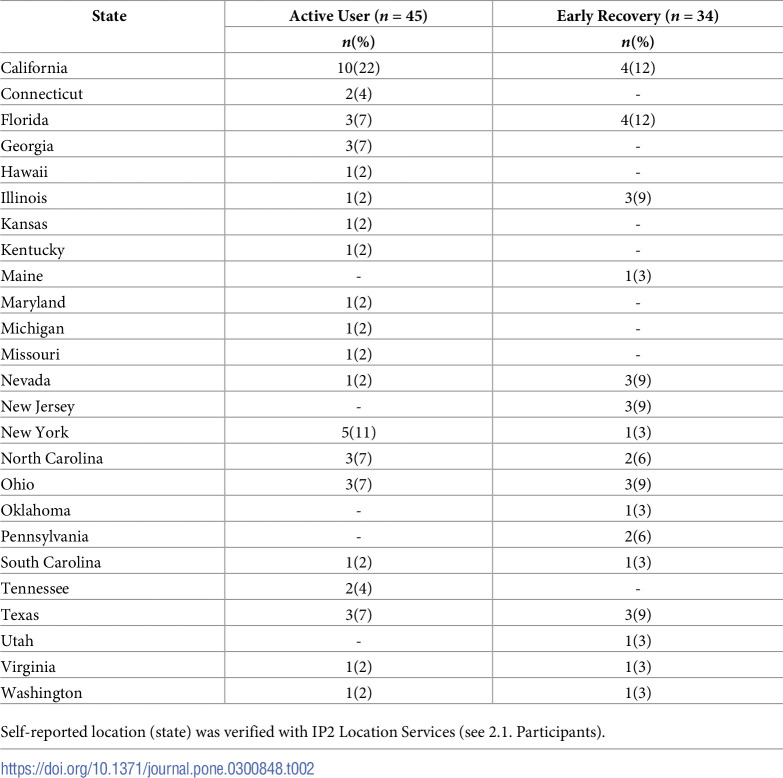Select the Active User column header
This screenshot has width=783, height=778.
(x=358, y=16)
